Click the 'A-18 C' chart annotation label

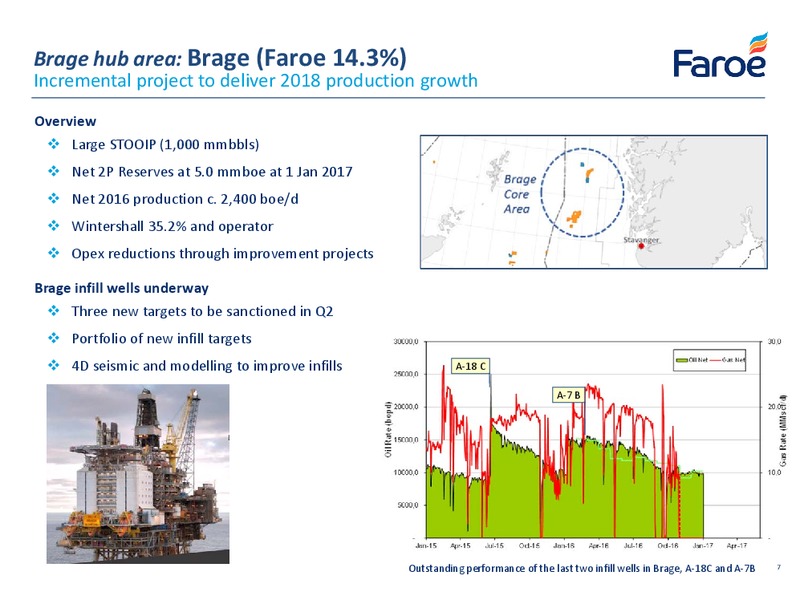[x=470, y=366]
